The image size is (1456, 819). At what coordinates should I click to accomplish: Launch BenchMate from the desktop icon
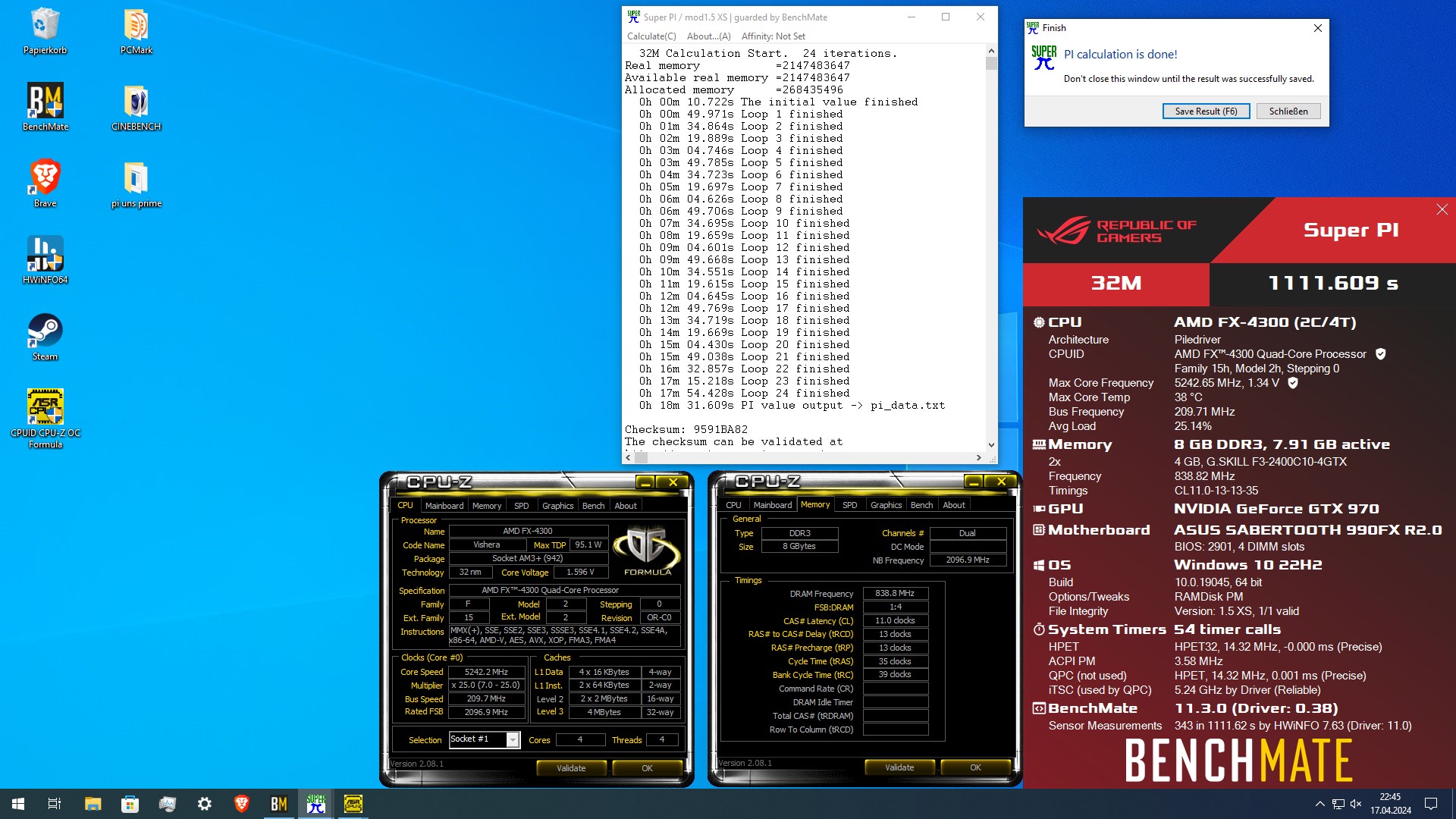[45, 108]
